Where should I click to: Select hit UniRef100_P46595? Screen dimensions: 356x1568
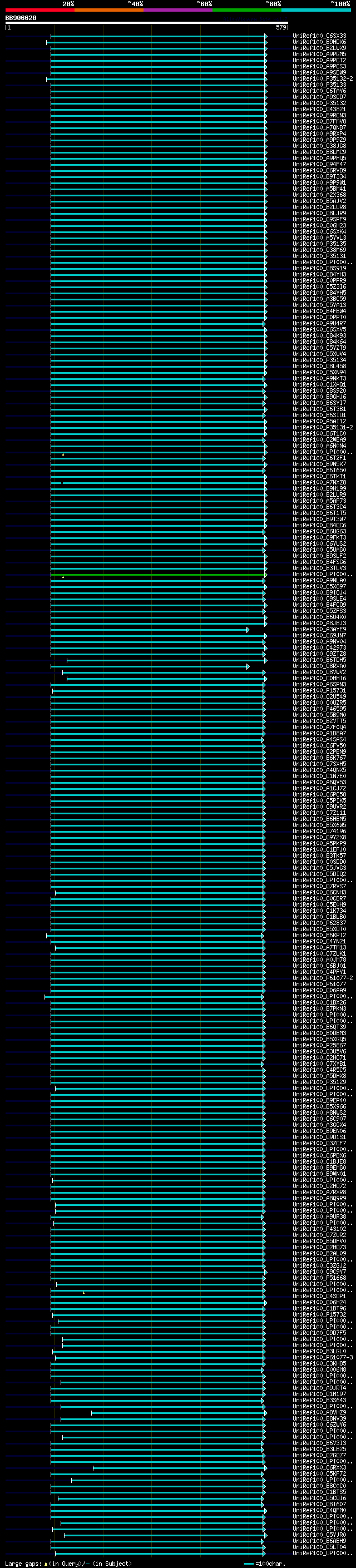pyautogui.click(x=319, y=709)
